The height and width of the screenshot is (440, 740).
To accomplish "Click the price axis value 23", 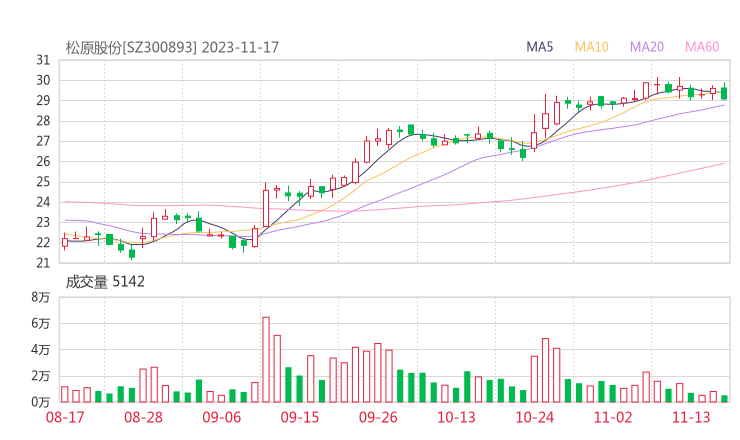I will coord(43,222).
